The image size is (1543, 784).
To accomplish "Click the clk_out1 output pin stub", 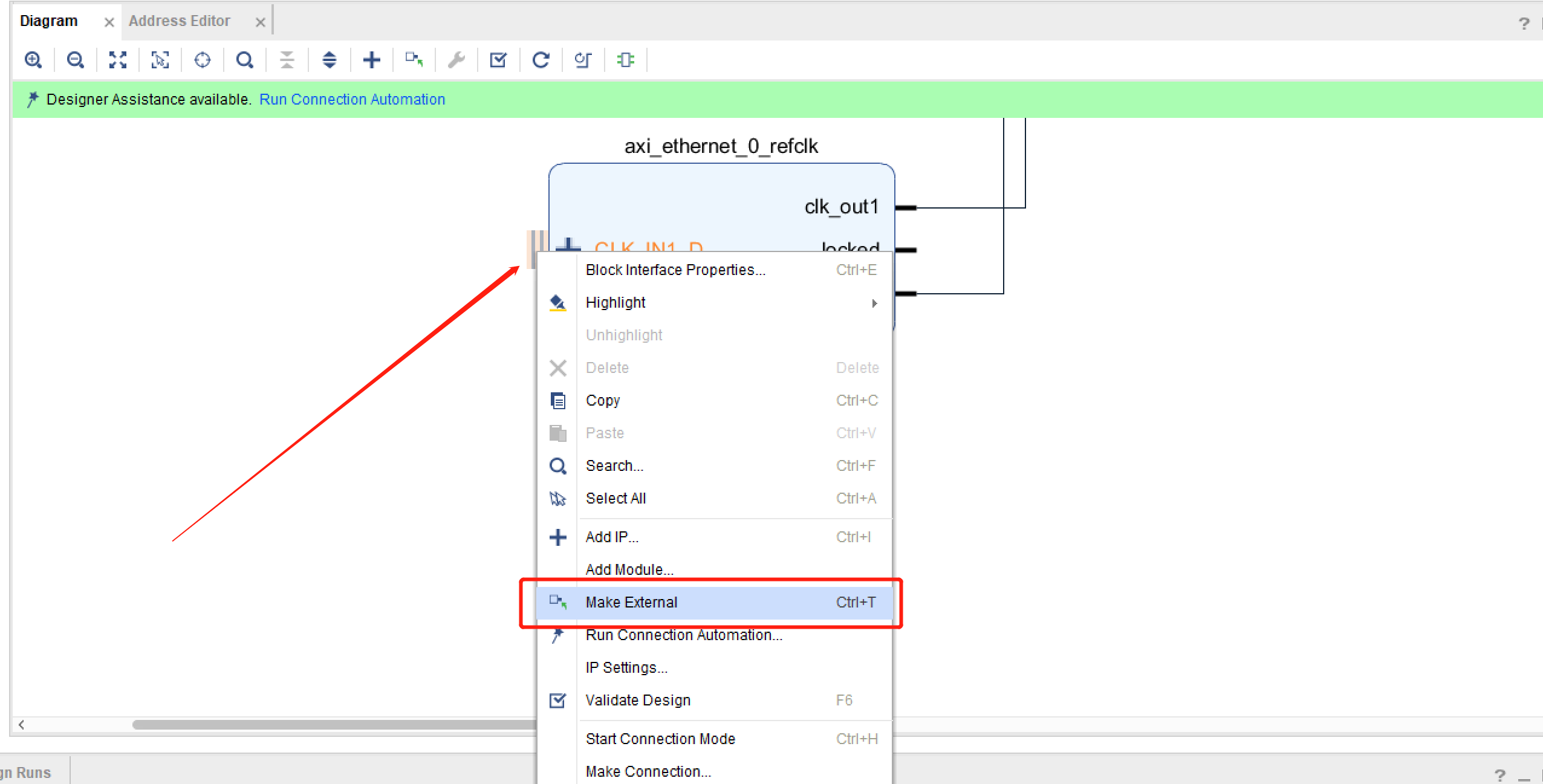I will pos(906,208).
